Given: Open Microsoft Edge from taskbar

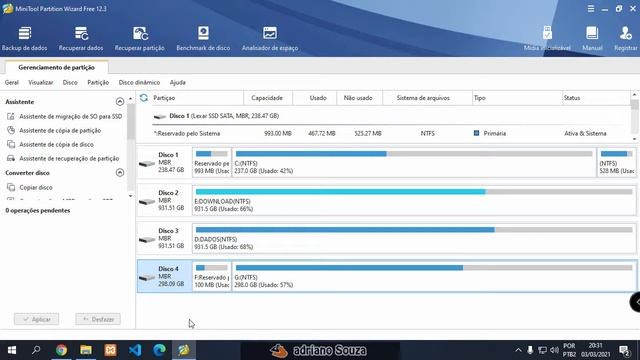Looking at the screenshot, I should [159, 350].
